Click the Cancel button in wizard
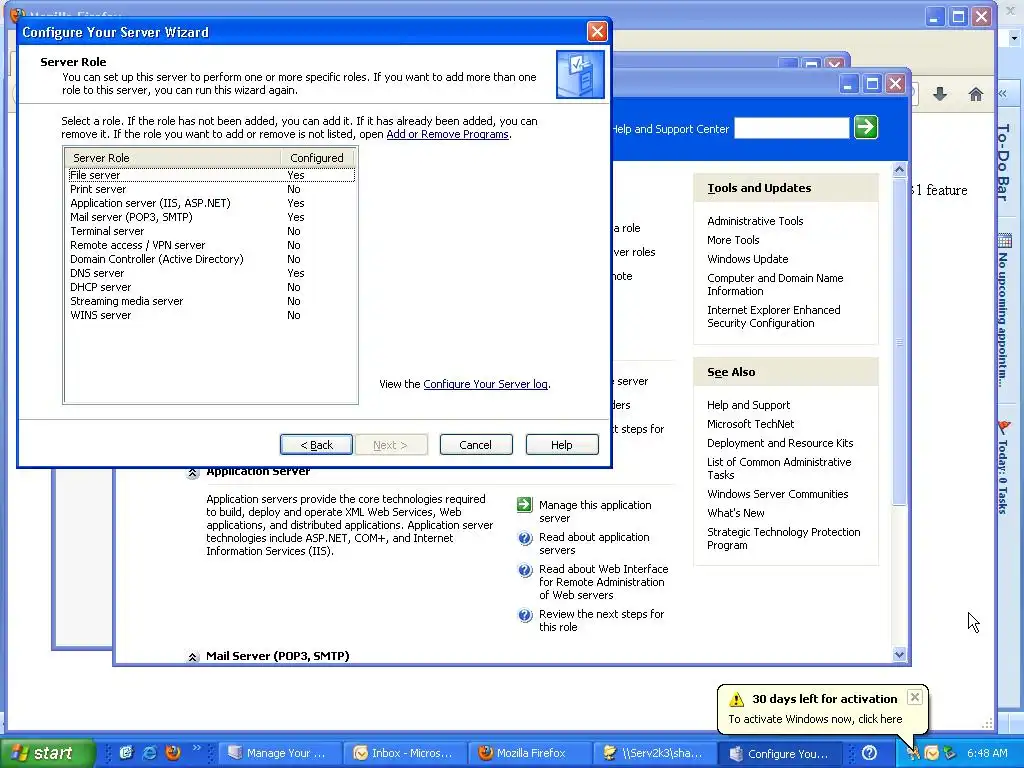 pos(475,445)
